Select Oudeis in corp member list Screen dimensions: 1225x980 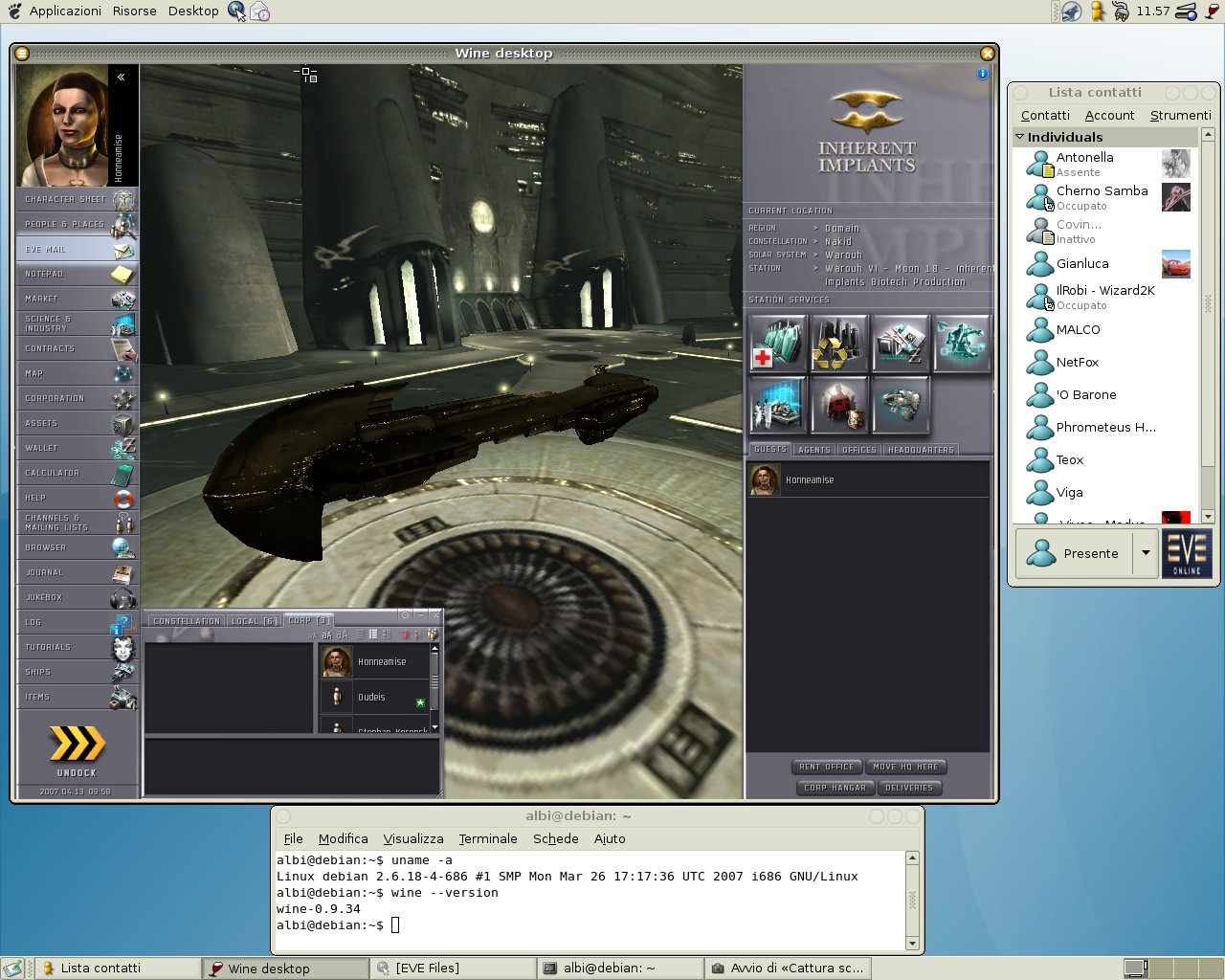click(x=374, y=698)
